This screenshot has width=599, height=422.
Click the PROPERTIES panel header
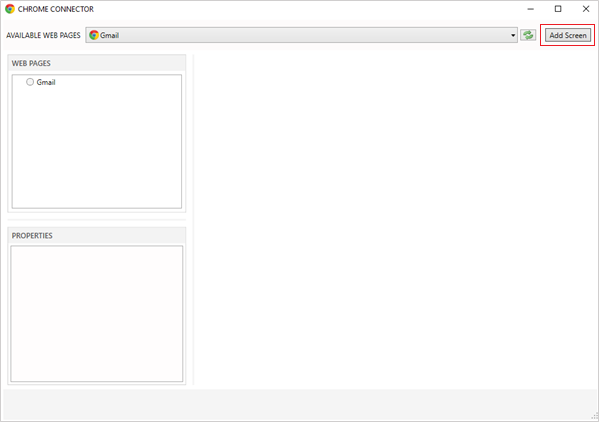(97, 236)
